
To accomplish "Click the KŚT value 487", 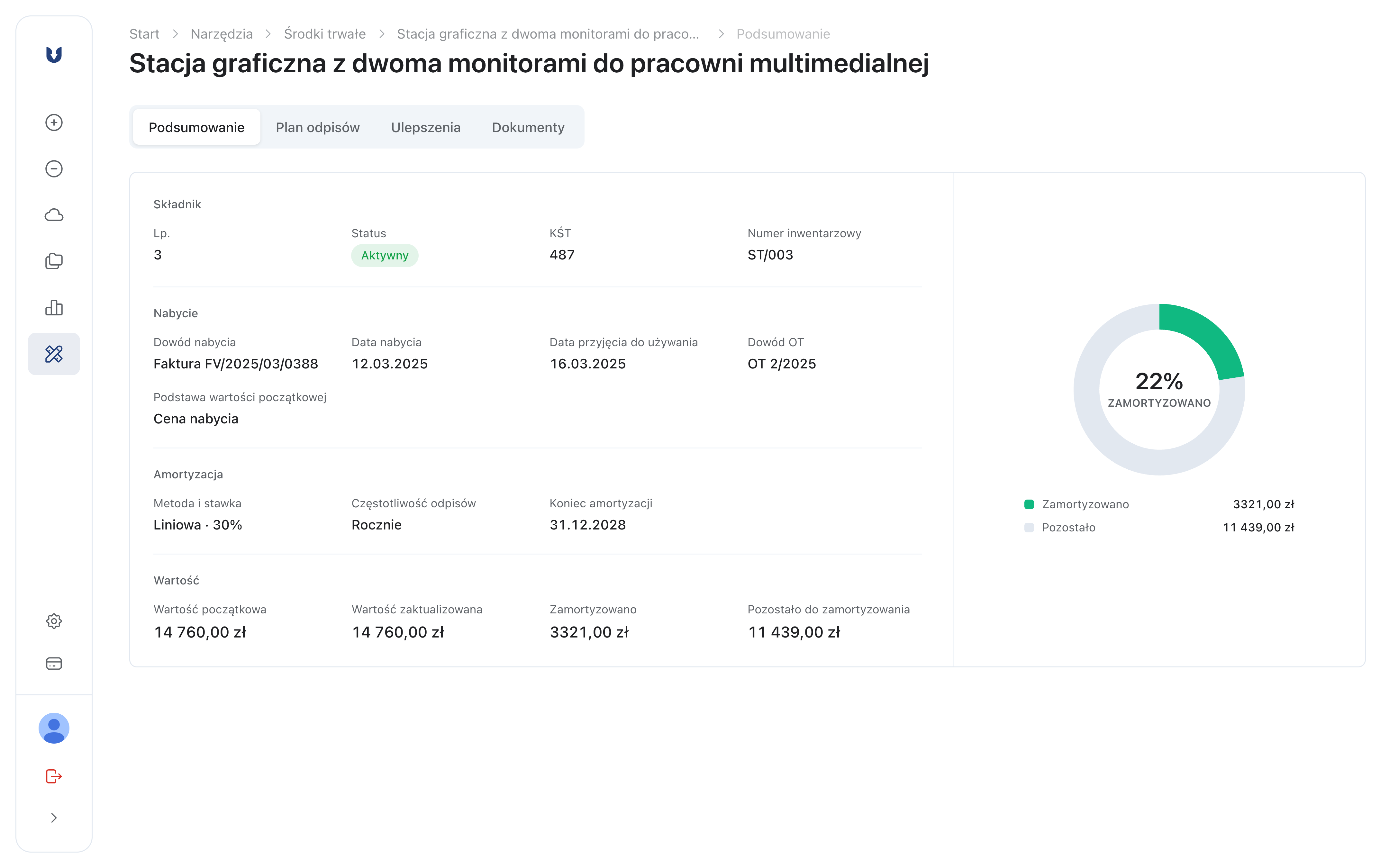I will 562,255.
